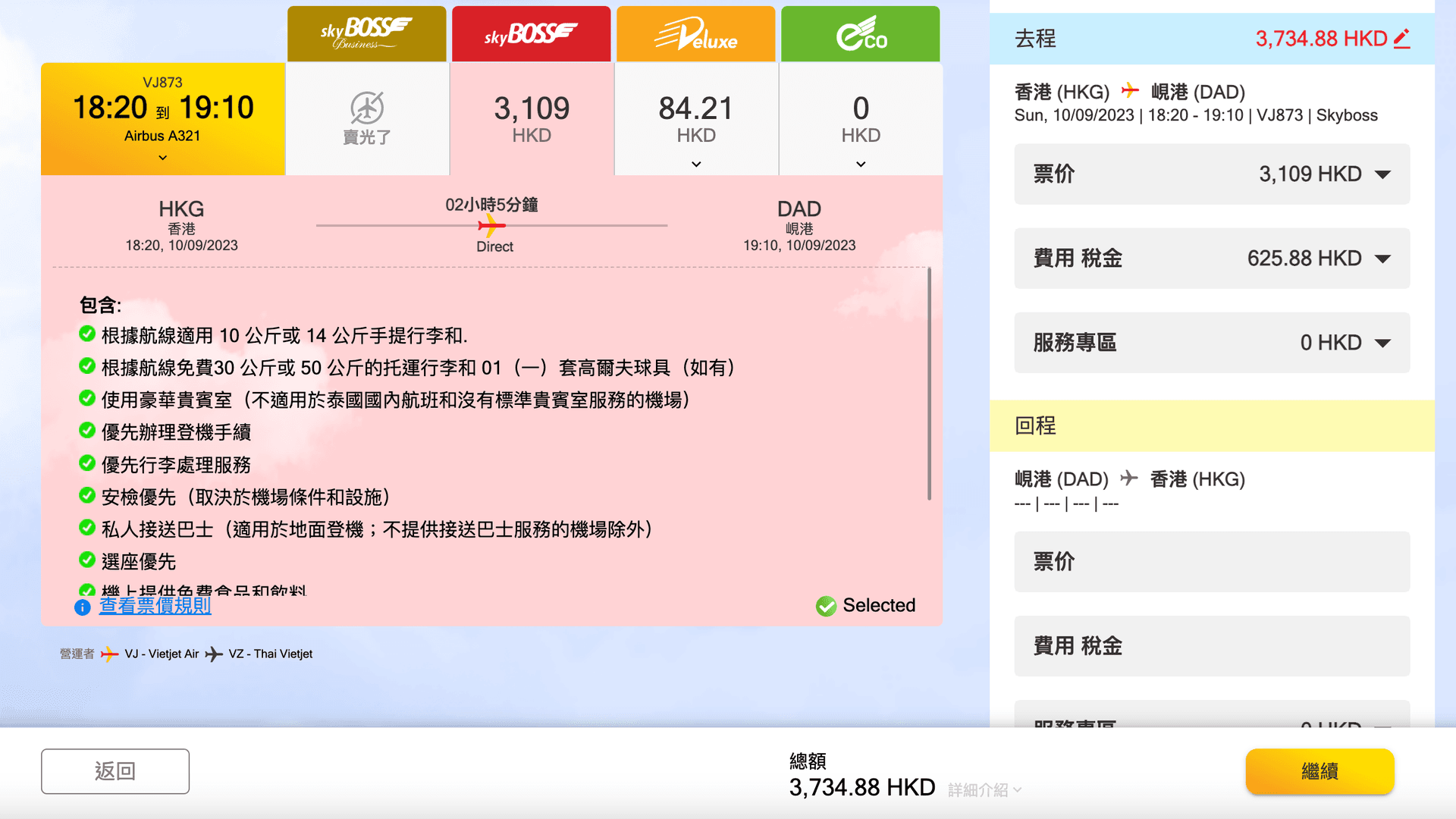The image size is (1456, 819).
Task: Click the check icon for 私人接送巴士
Action: pos(87,527)
